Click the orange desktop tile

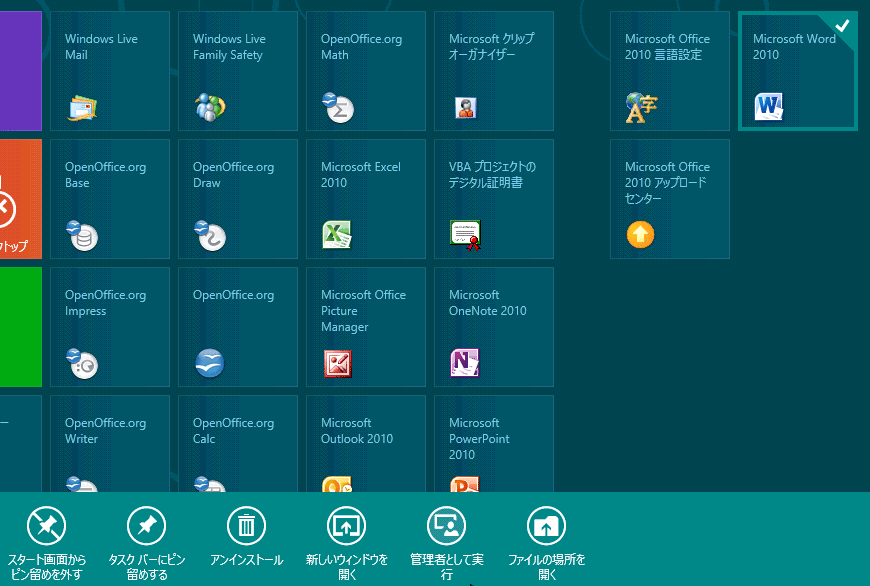pyautogui.click(x=21, y=199)
